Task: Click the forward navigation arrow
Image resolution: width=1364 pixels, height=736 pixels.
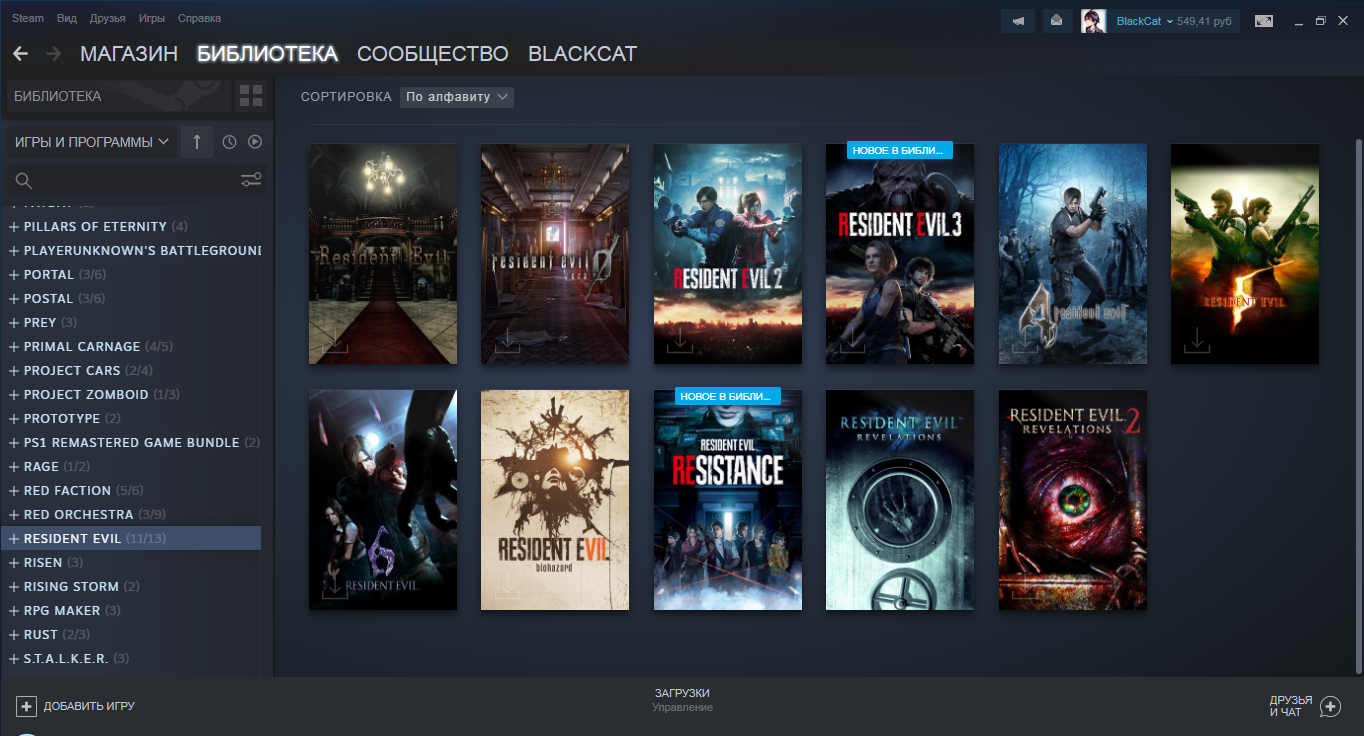Action: tap(54, 54)
